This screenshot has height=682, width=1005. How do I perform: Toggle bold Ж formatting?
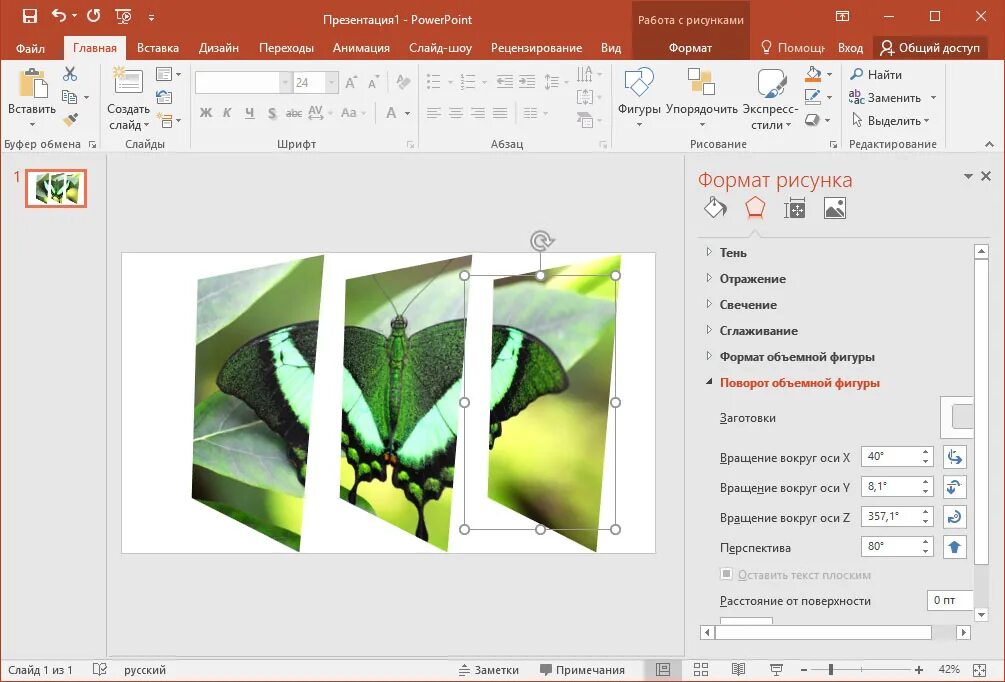click(205, 113)
